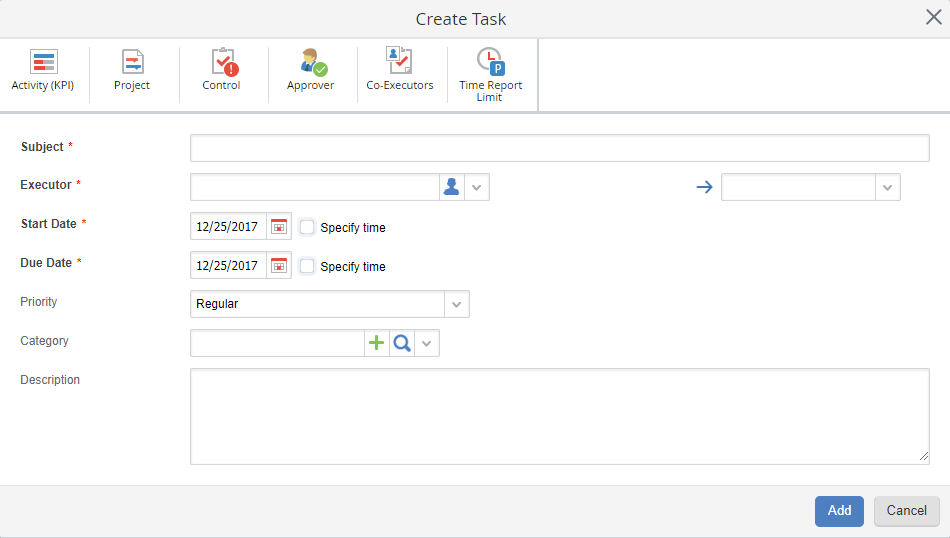Click the Co-Executors toolbar icon
Image resolution: width=950 pixels, height=538 pixels.
(400, 71)
